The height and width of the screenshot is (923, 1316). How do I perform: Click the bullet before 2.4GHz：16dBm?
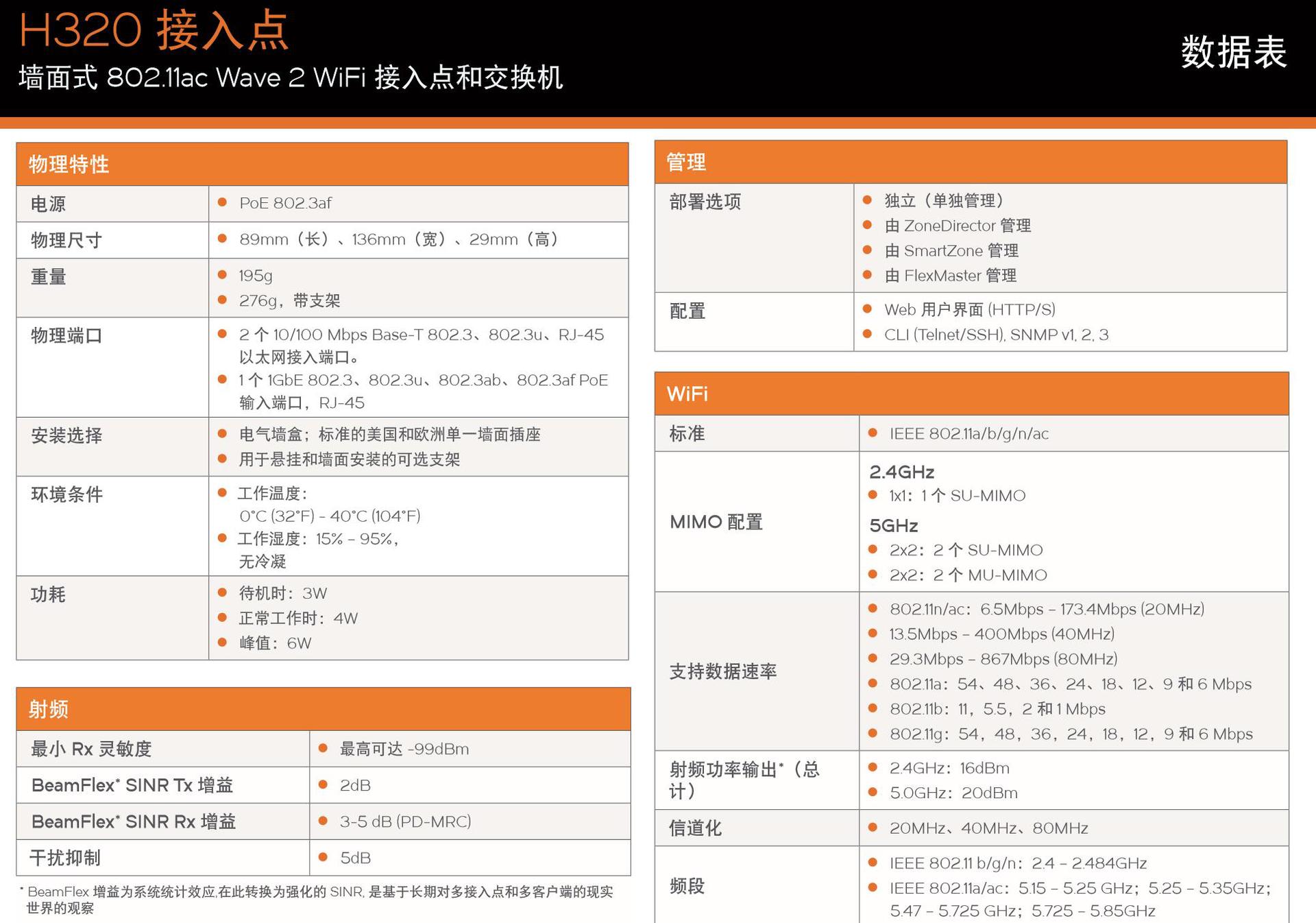873,768
